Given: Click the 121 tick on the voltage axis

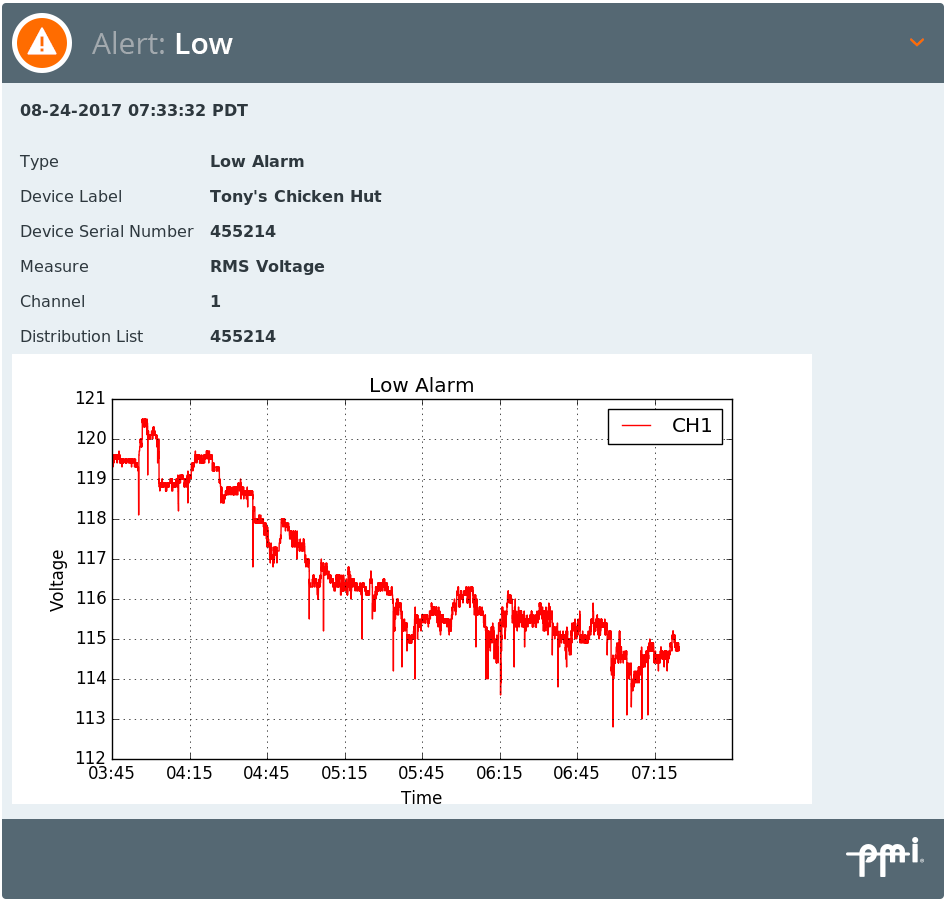Looking at the screenshot, I should (x=90, y=398).
